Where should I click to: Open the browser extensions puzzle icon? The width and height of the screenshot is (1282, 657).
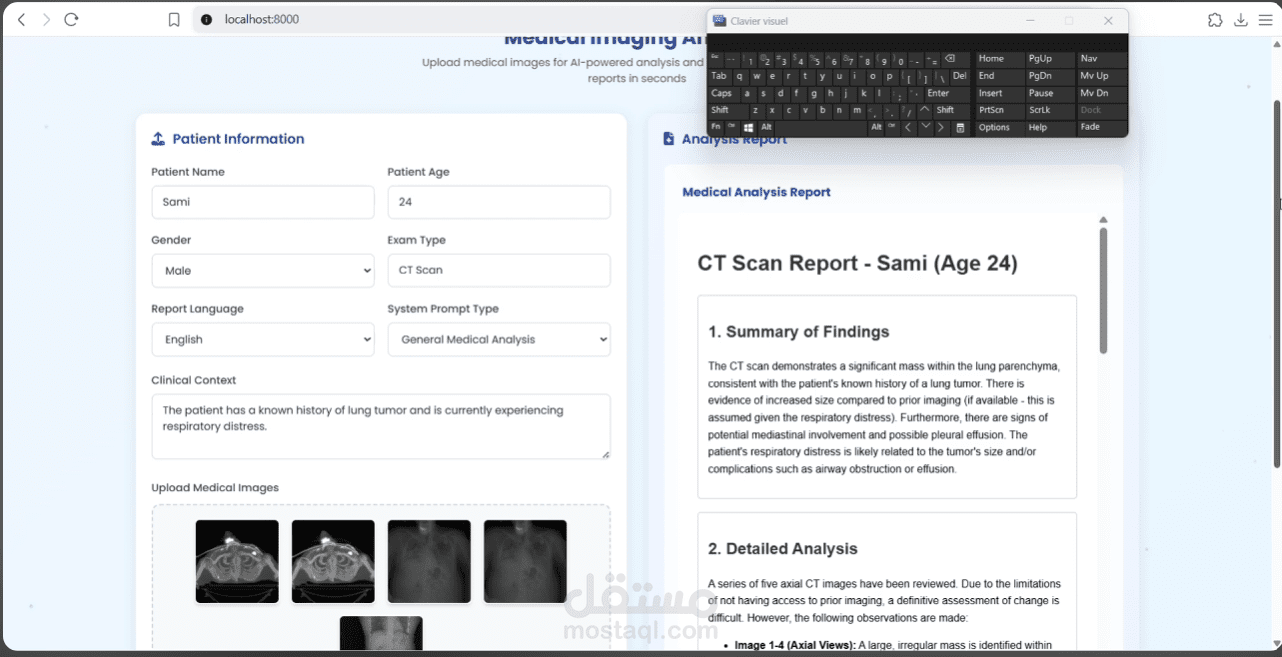1215,20
